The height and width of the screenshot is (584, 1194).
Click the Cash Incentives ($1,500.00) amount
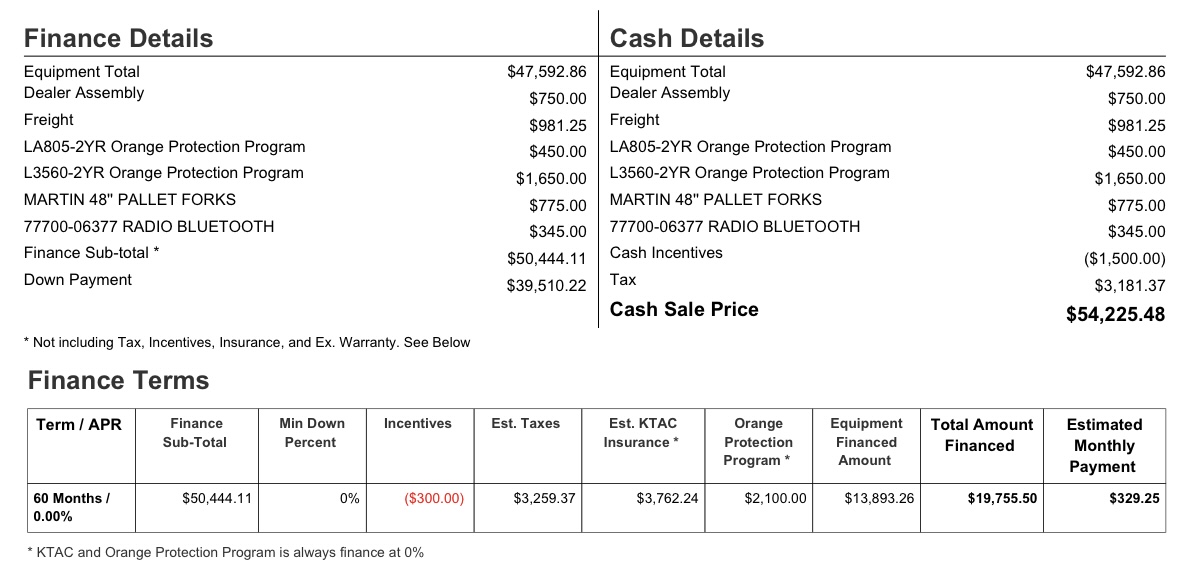tap(1125, 259)
